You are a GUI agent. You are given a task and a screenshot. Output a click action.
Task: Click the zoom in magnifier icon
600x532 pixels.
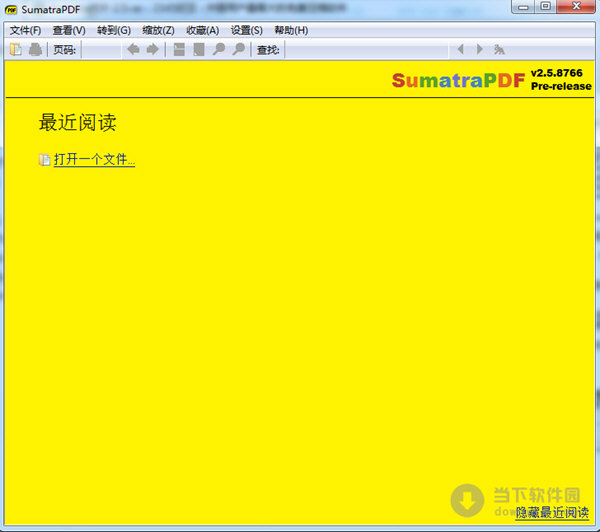(239, 50)
